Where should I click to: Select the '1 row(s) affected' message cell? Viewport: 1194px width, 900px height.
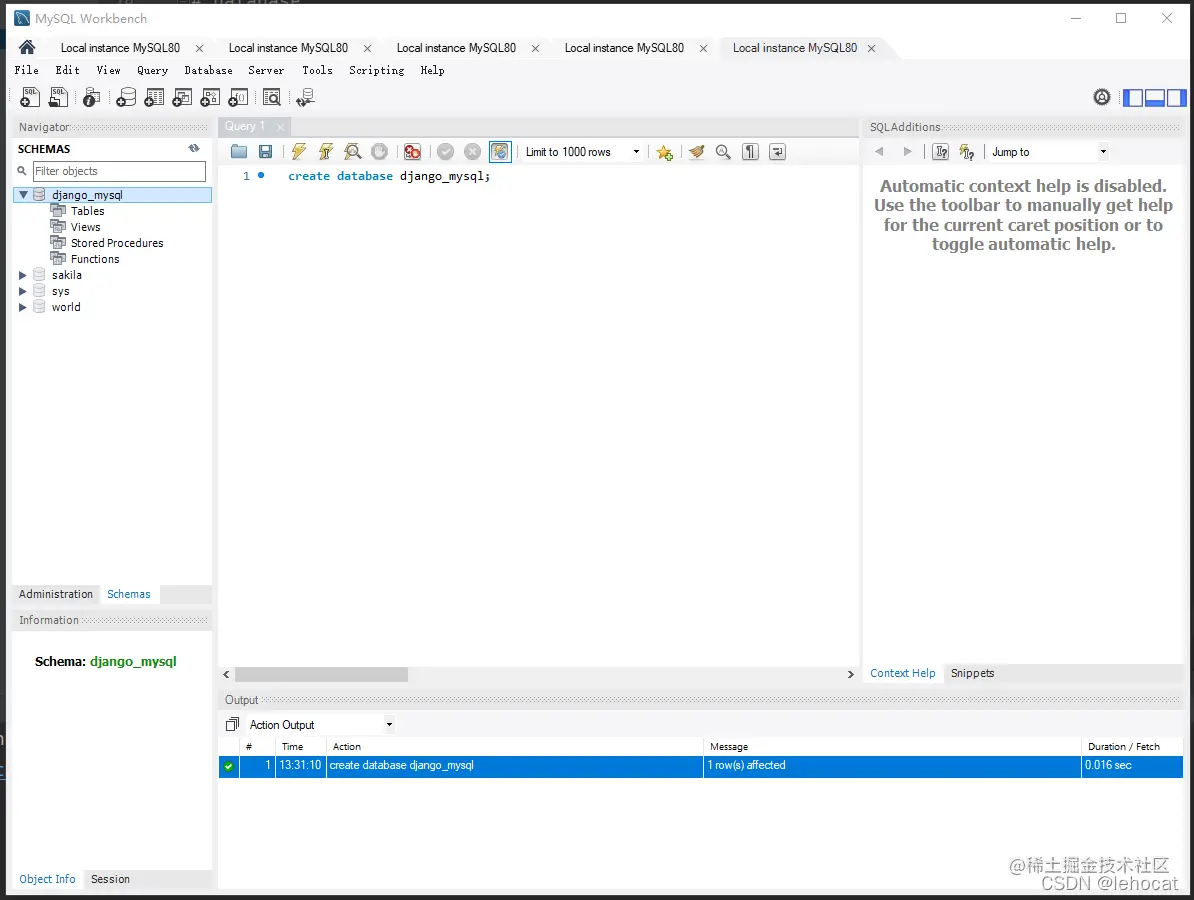[892, 765]
